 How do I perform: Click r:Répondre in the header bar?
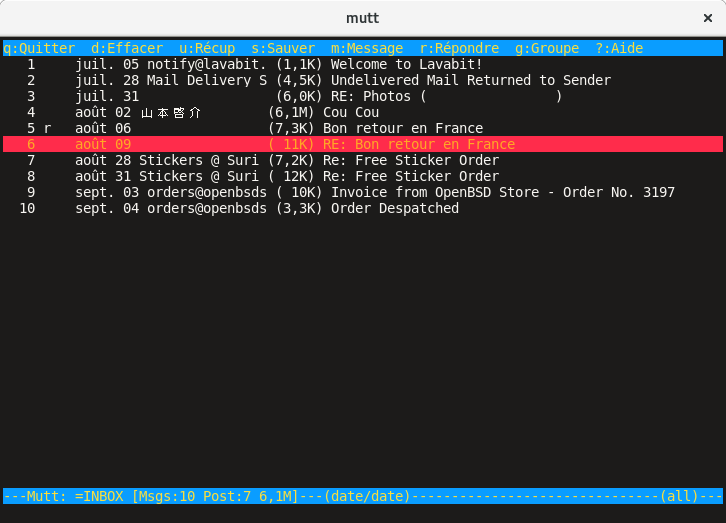click(x=459, y=48)
